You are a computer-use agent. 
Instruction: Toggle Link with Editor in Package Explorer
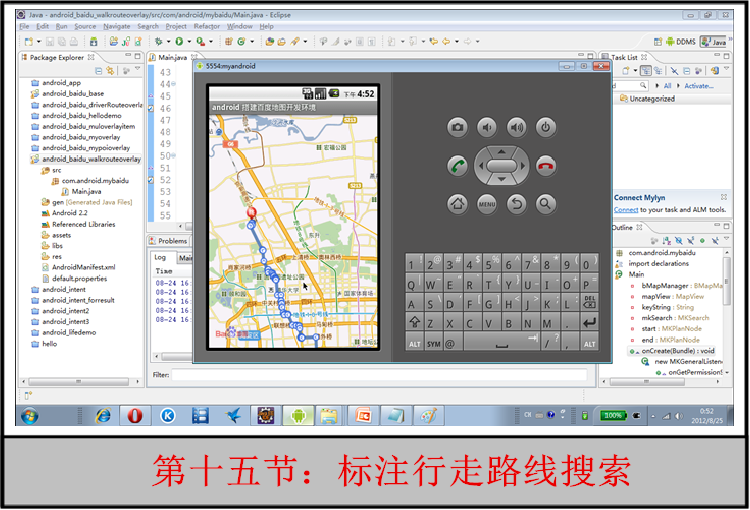click(x=110, y=71)
